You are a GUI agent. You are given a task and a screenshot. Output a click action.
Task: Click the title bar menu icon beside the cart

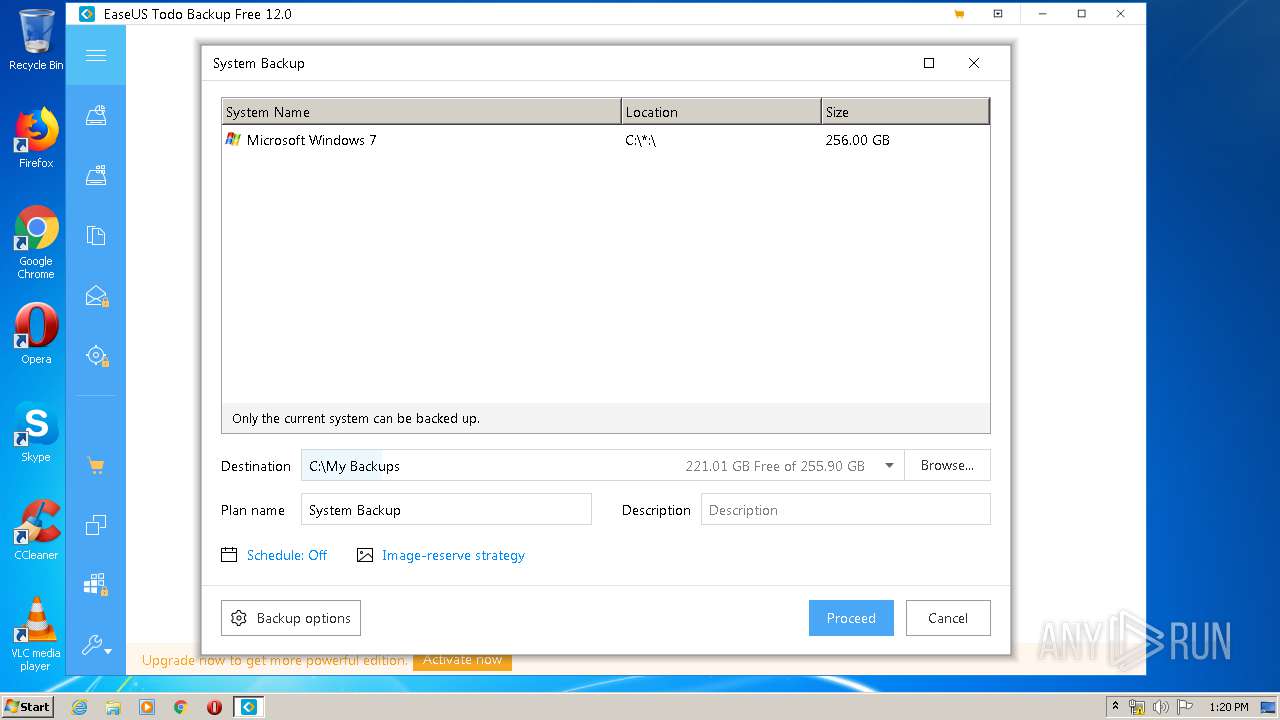998,14
